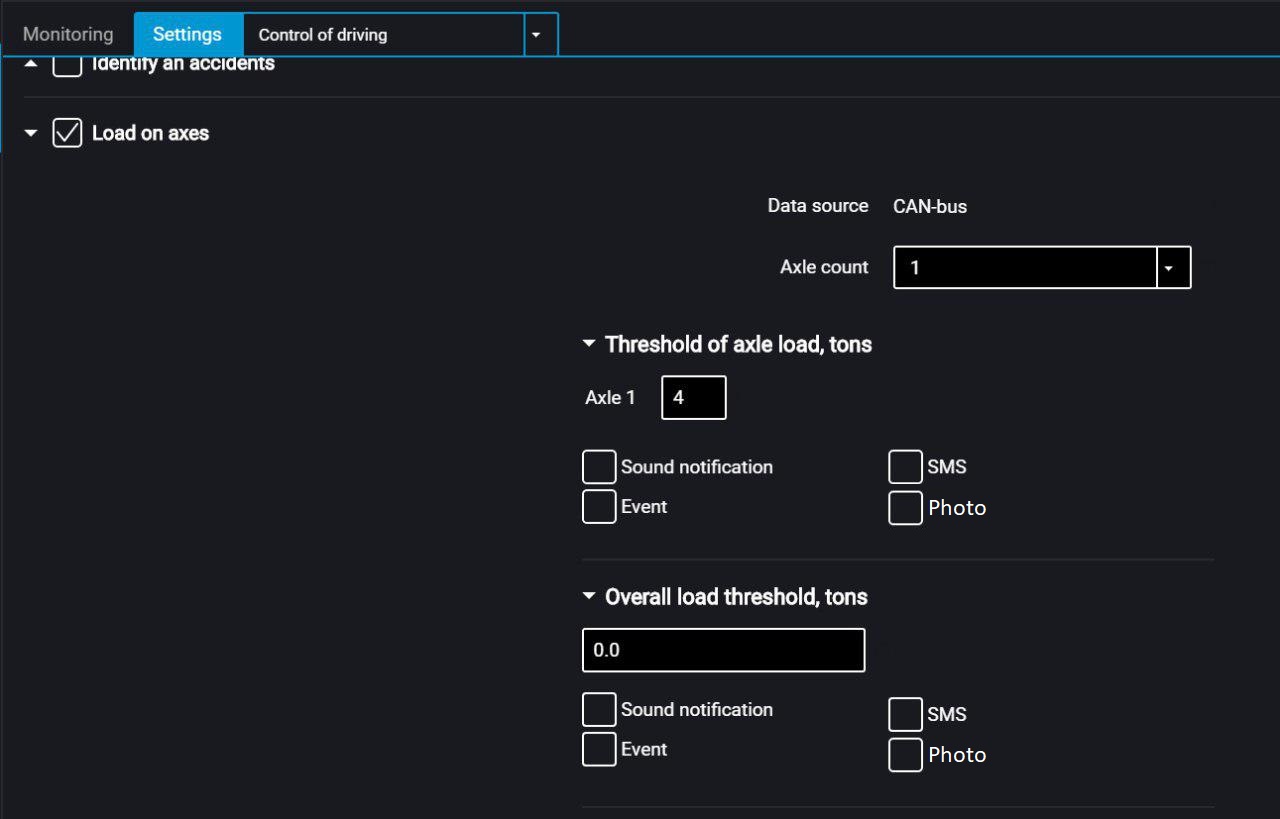Enable Sound notification under overall load threshold
The image size is (1280, 819).
(x=599, y=710)
